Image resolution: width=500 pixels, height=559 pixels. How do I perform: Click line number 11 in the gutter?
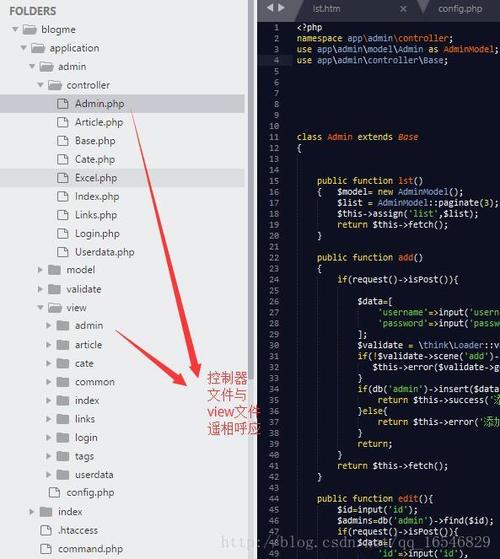[274, 137]
